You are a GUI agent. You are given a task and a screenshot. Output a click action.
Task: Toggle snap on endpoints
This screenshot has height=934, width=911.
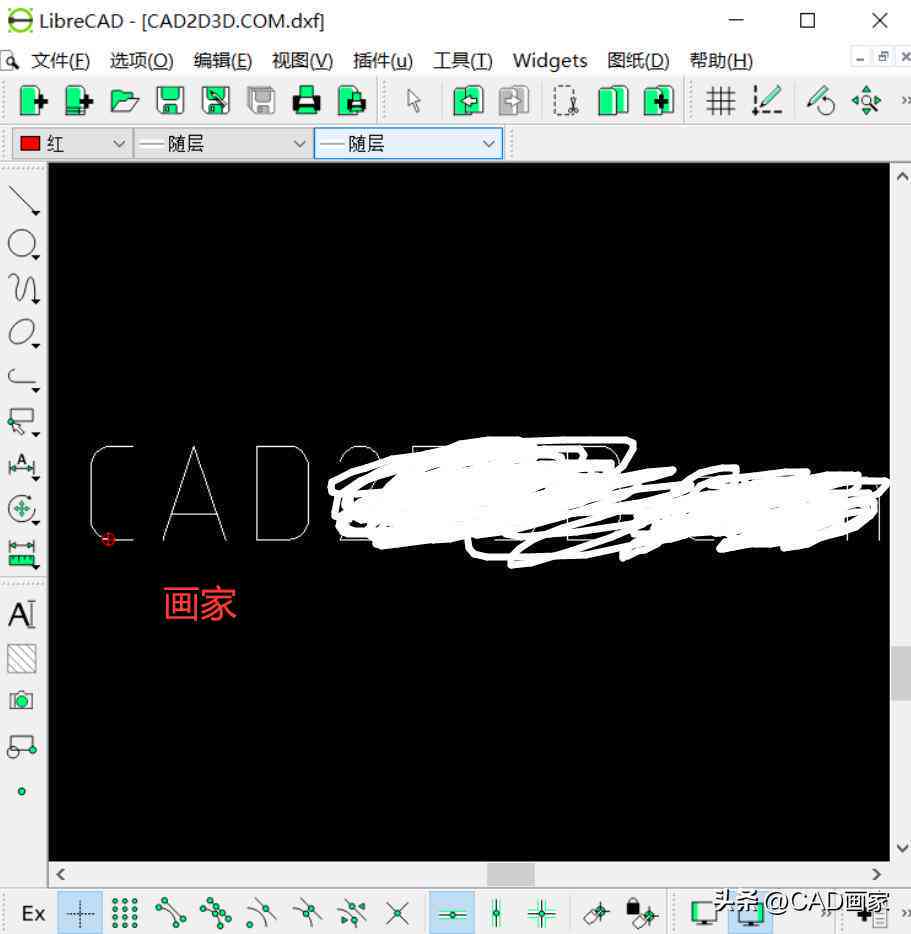pos(170,913)
